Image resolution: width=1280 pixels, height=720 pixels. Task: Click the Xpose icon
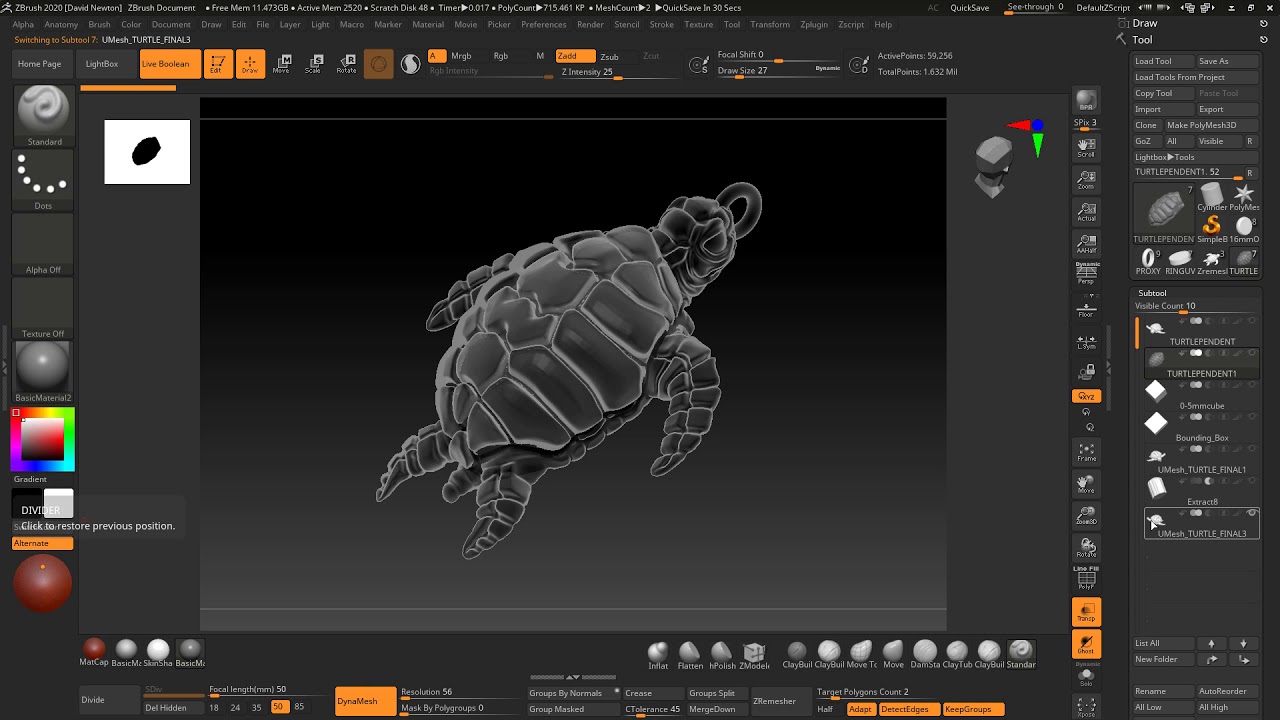(1086, 708)
